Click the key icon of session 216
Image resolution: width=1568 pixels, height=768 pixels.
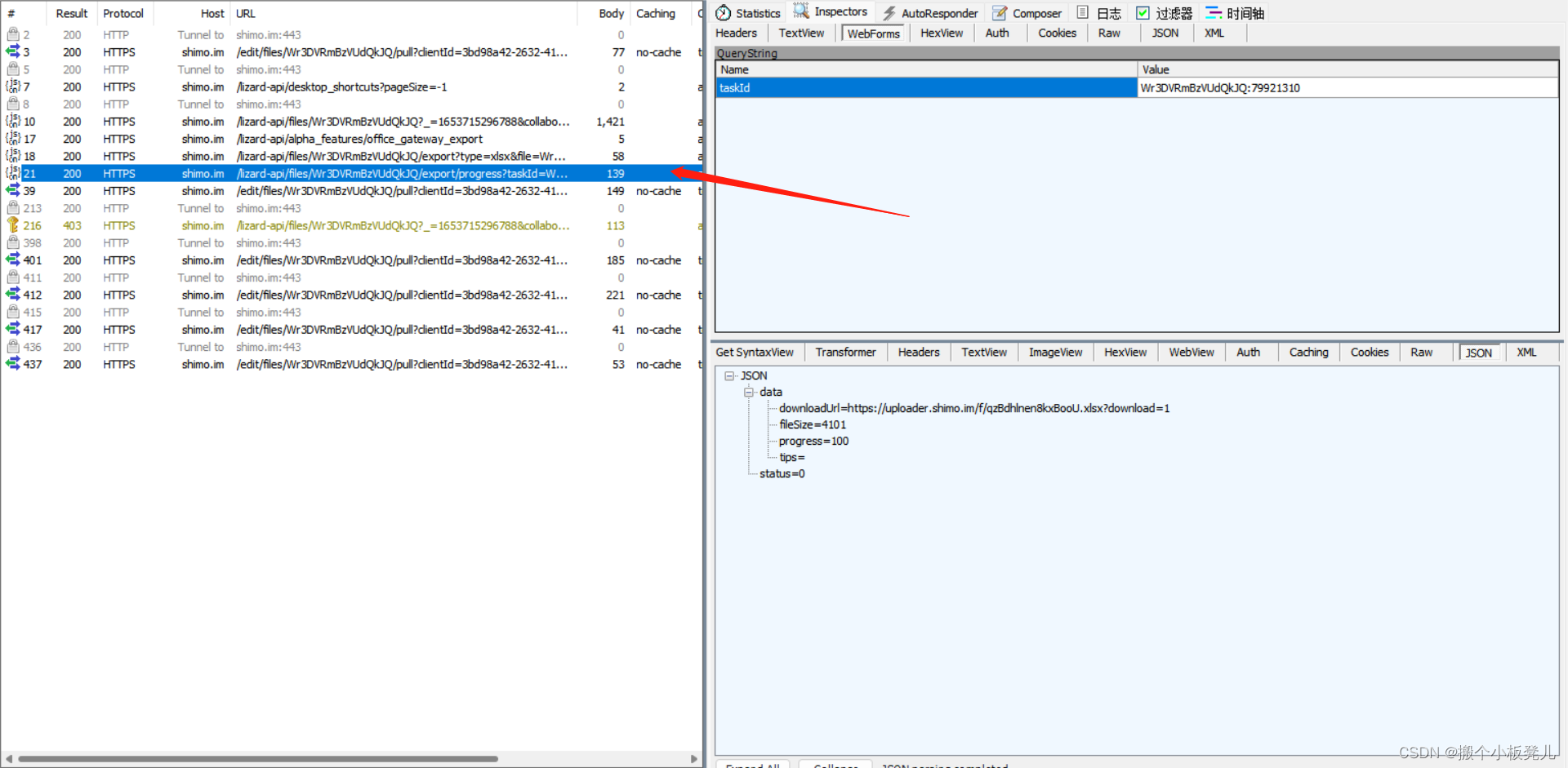click(13, 225)
